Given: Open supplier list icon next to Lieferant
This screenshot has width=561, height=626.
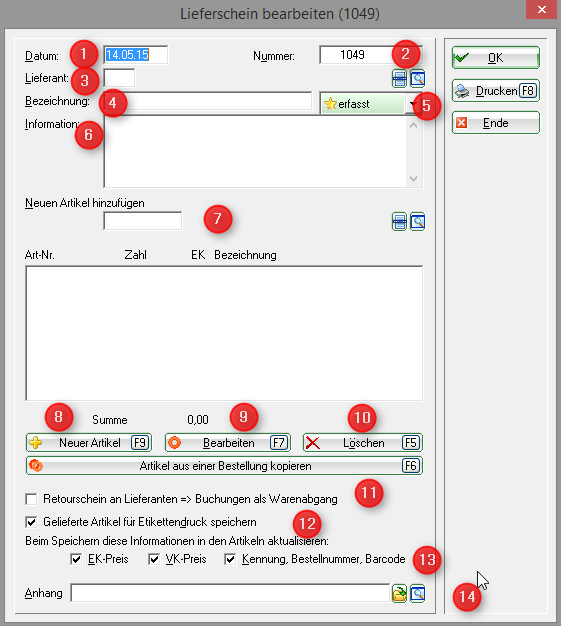Looking at the screenshot, I should [x=399, y=79].
